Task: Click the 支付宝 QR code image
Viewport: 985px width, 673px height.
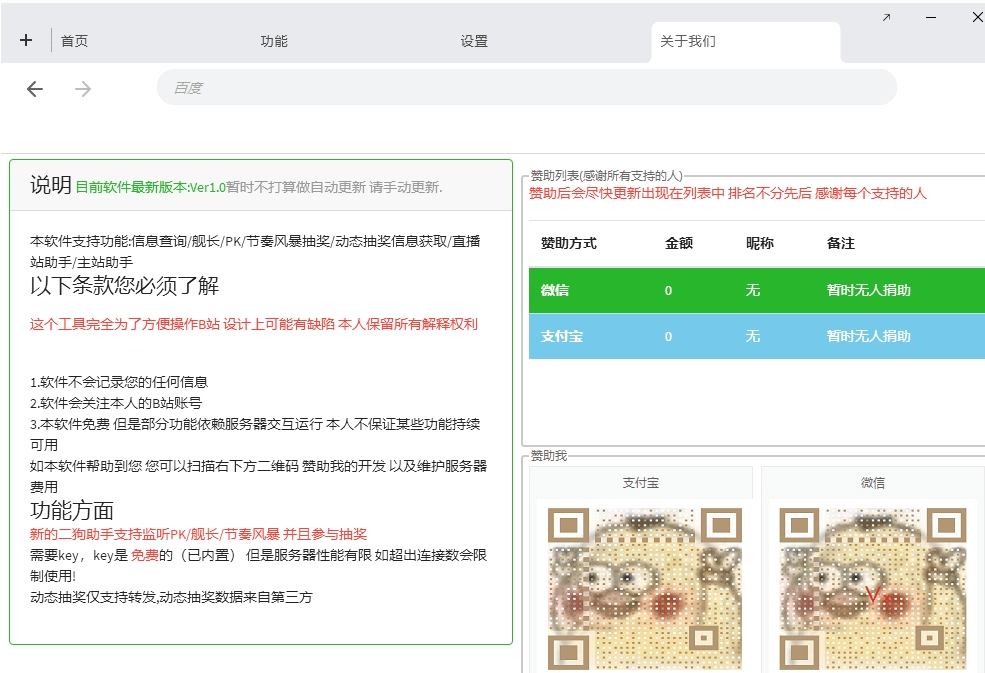Action: 645,589
